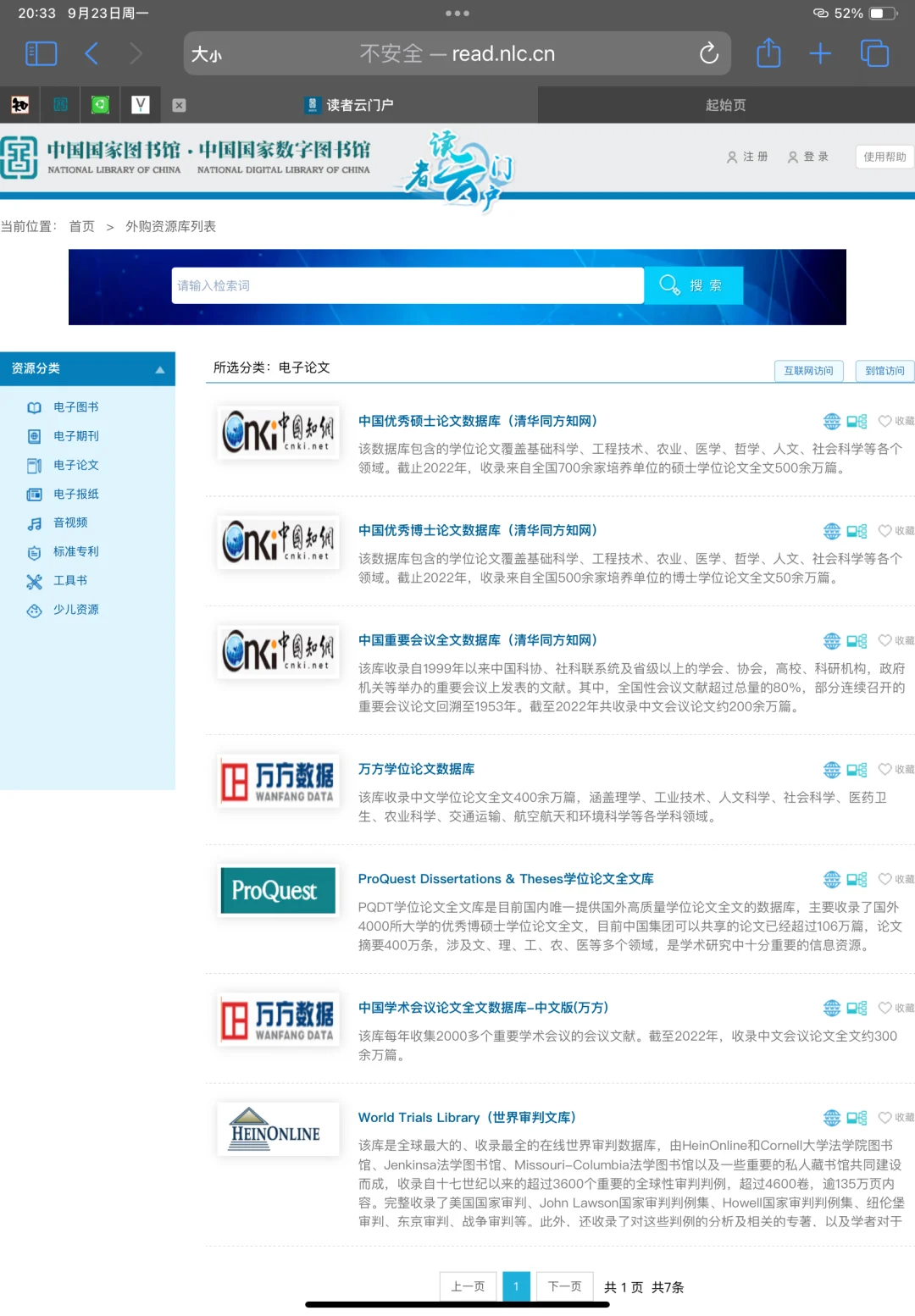Open 万方学位论文数据库 link
This screenshot has height=1316, width=915.
coord(416,769)
